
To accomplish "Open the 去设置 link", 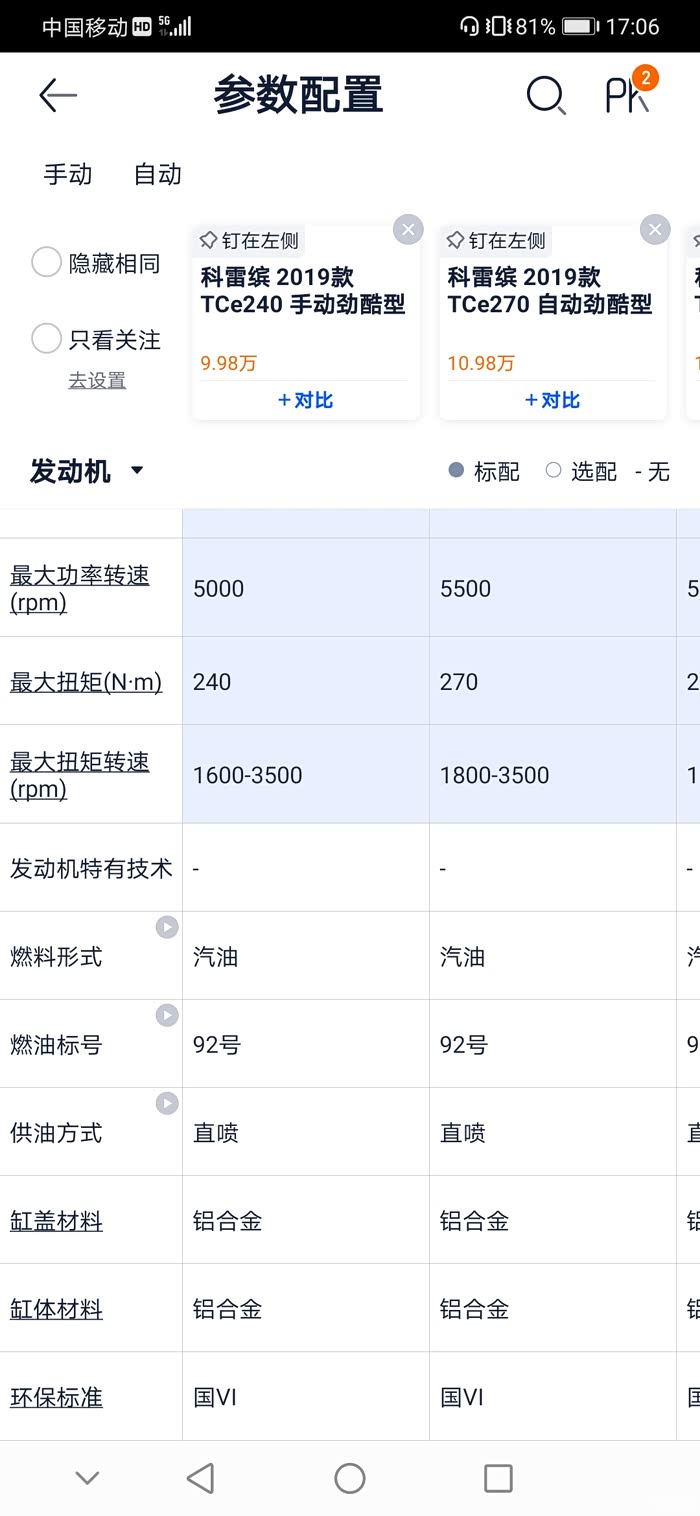I will [x=97, y=380].
